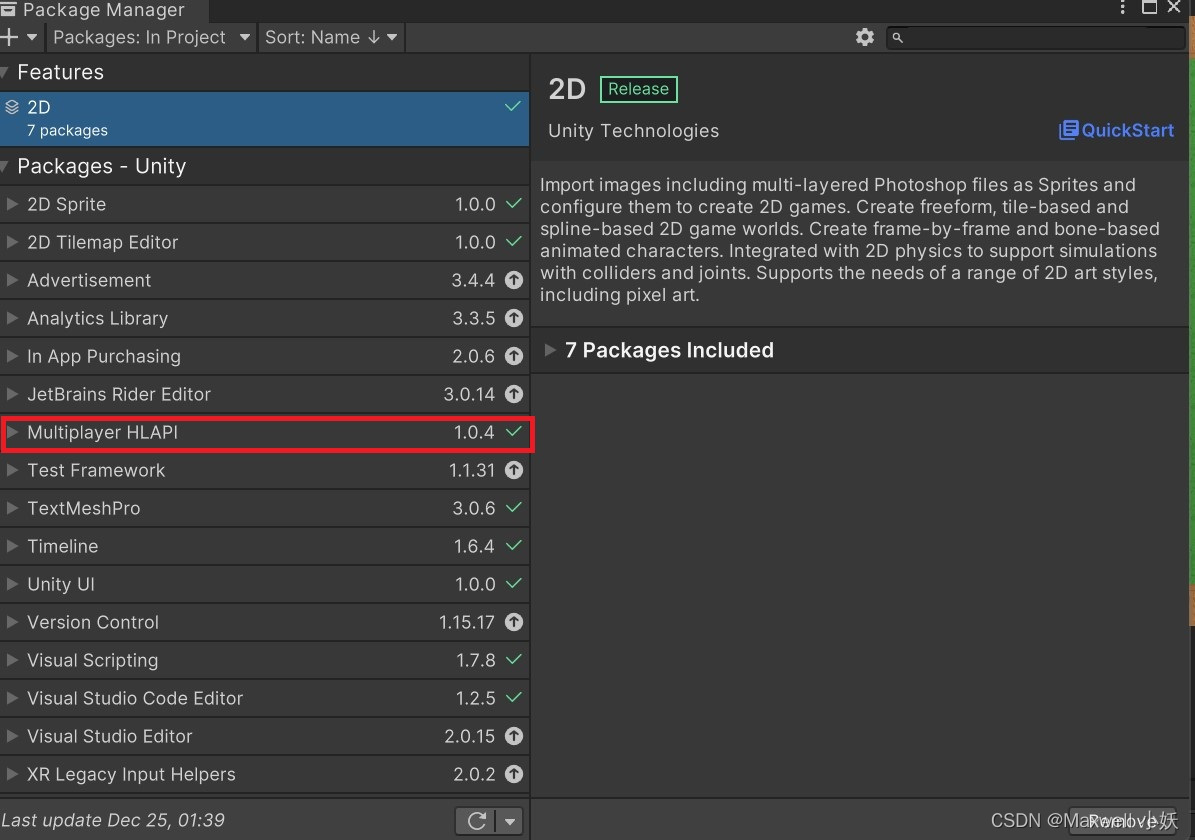Viewport: 1195px width, 840px height.
Task: Select the Package Manager tab
Action: click(x=103, y=10)
